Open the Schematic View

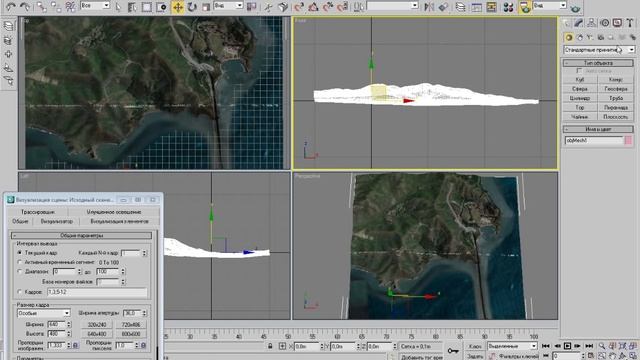pyautogui.click(x=491, y=7)
